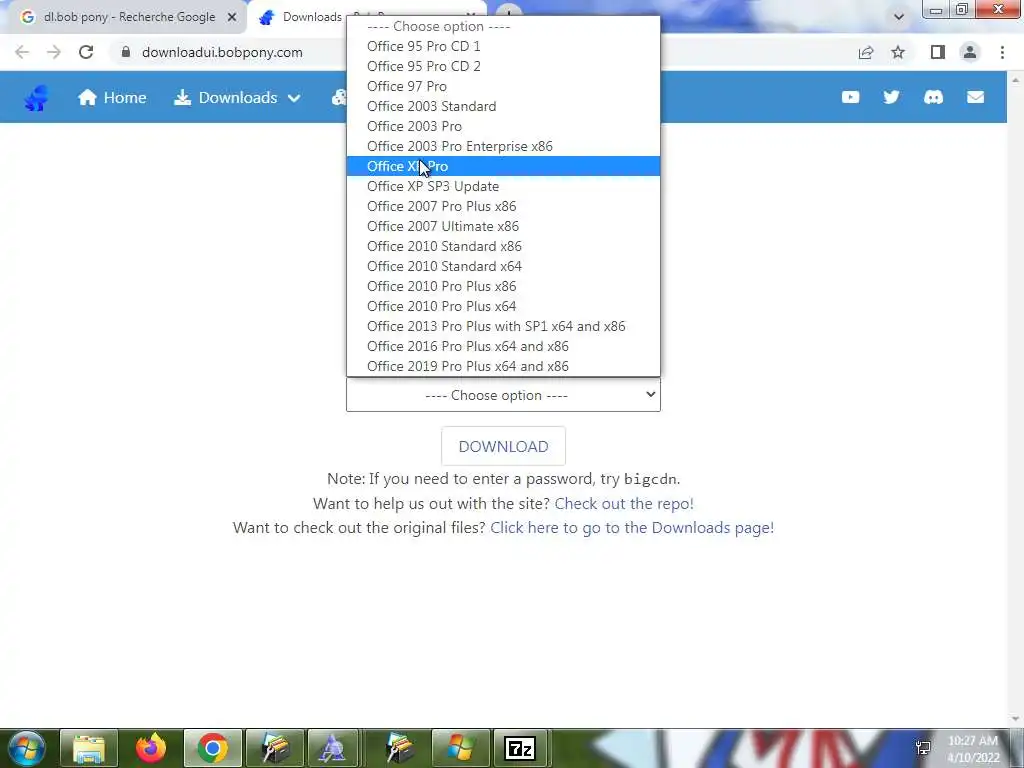Click the site lock icon in address bar
This screenshot has width=1024, height=768.
[x=126, y=52]
